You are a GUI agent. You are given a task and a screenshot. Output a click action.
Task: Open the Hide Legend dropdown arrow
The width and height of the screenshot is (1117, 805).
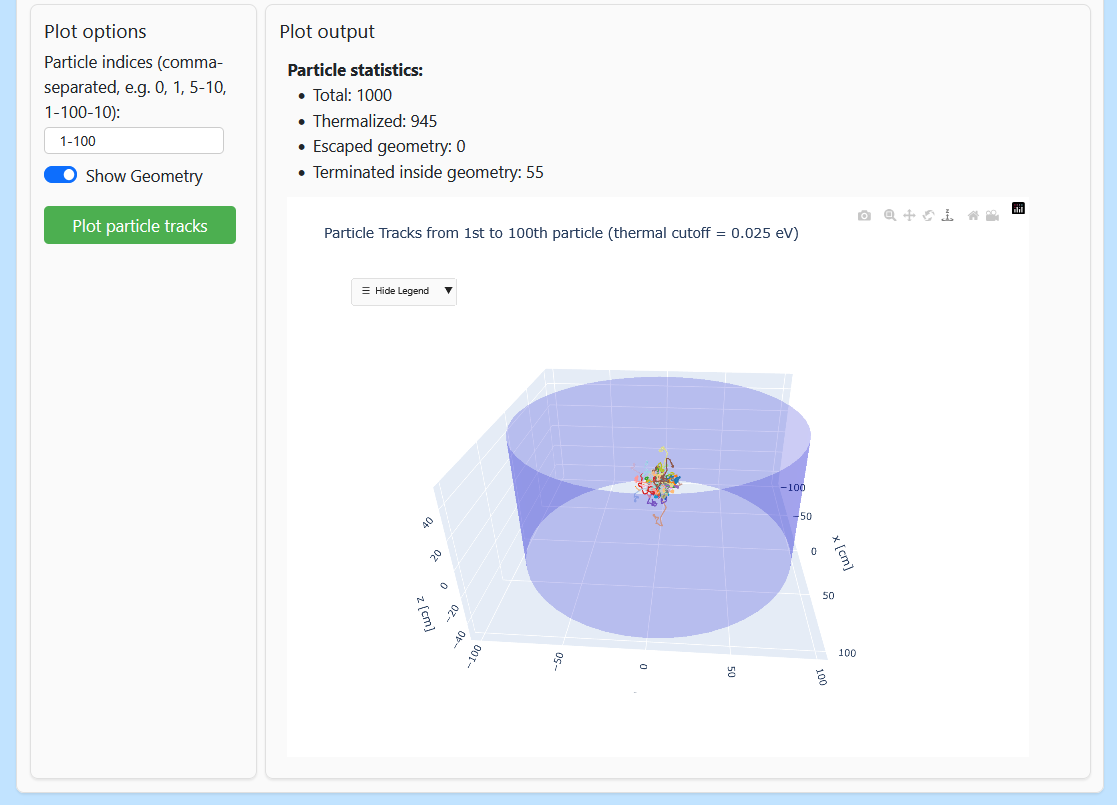point(448,291)
